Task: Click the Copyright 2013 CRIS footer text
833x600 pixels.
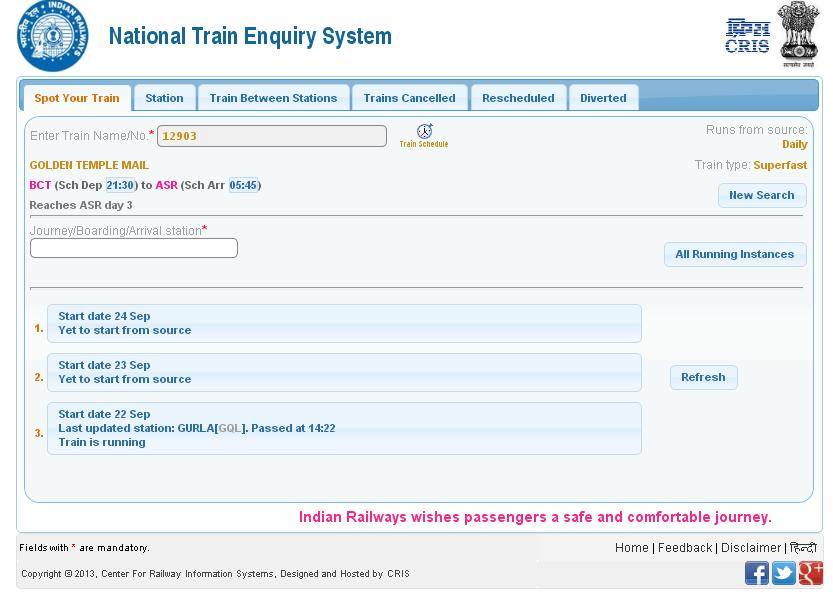Action: coord(215,574)
